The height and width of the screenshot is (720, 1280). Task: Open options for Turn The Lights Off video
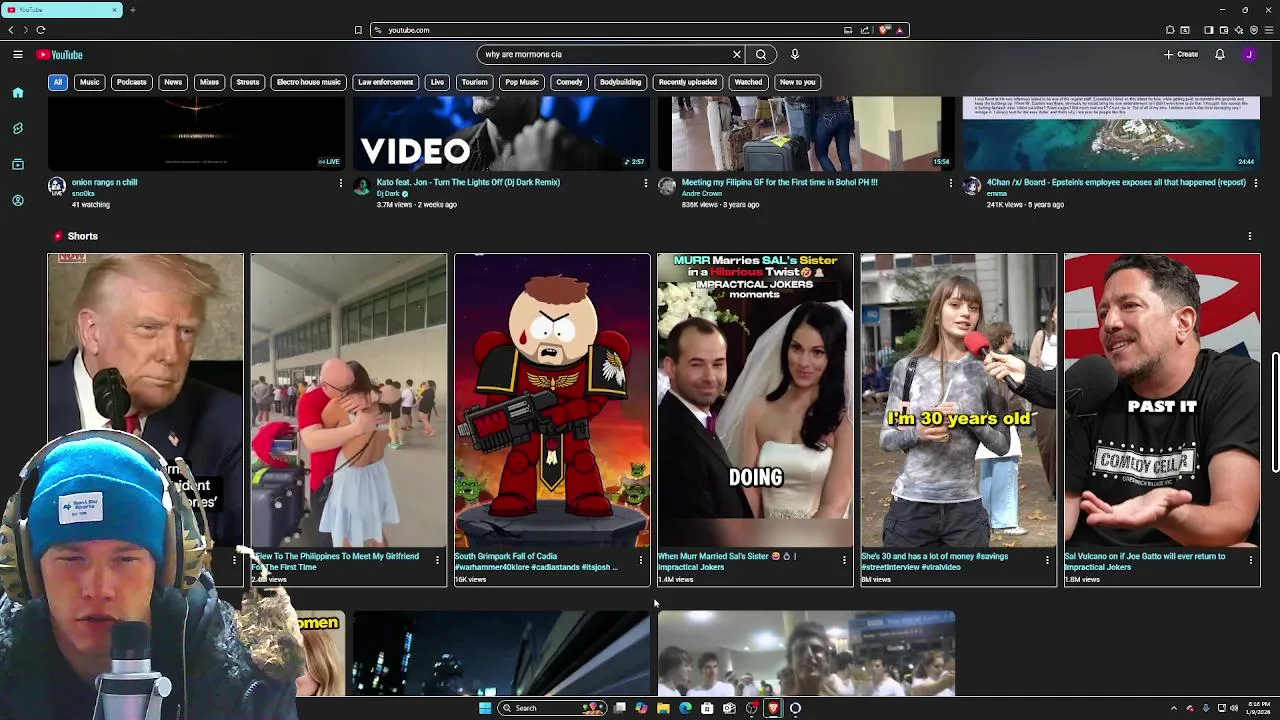click(x=645, y=183)
